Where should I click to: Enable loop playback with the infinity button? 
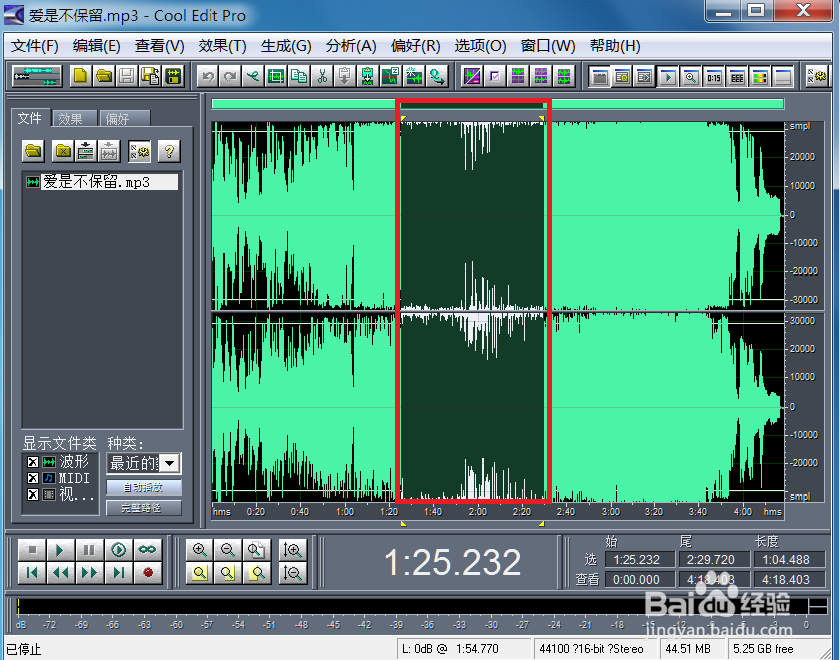pyautogui.click(x=147, y=550)
